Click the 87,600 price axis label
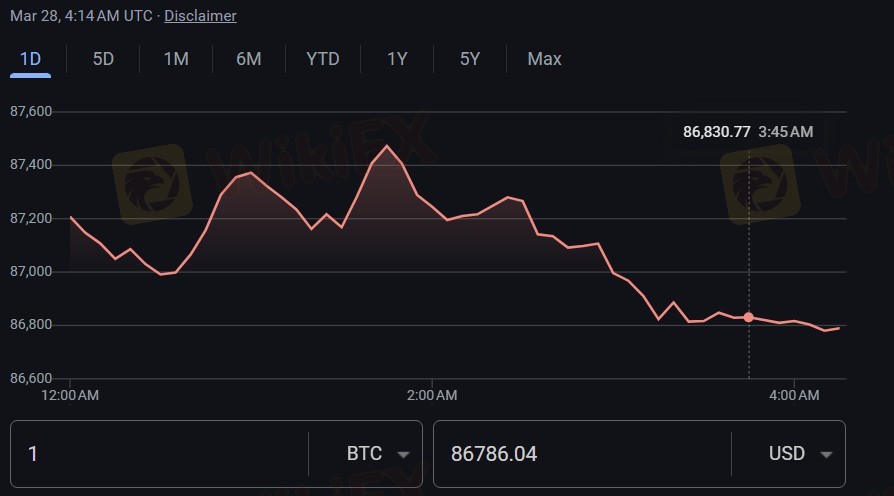The height and width of the screenshot is (496, 894). 30,111
